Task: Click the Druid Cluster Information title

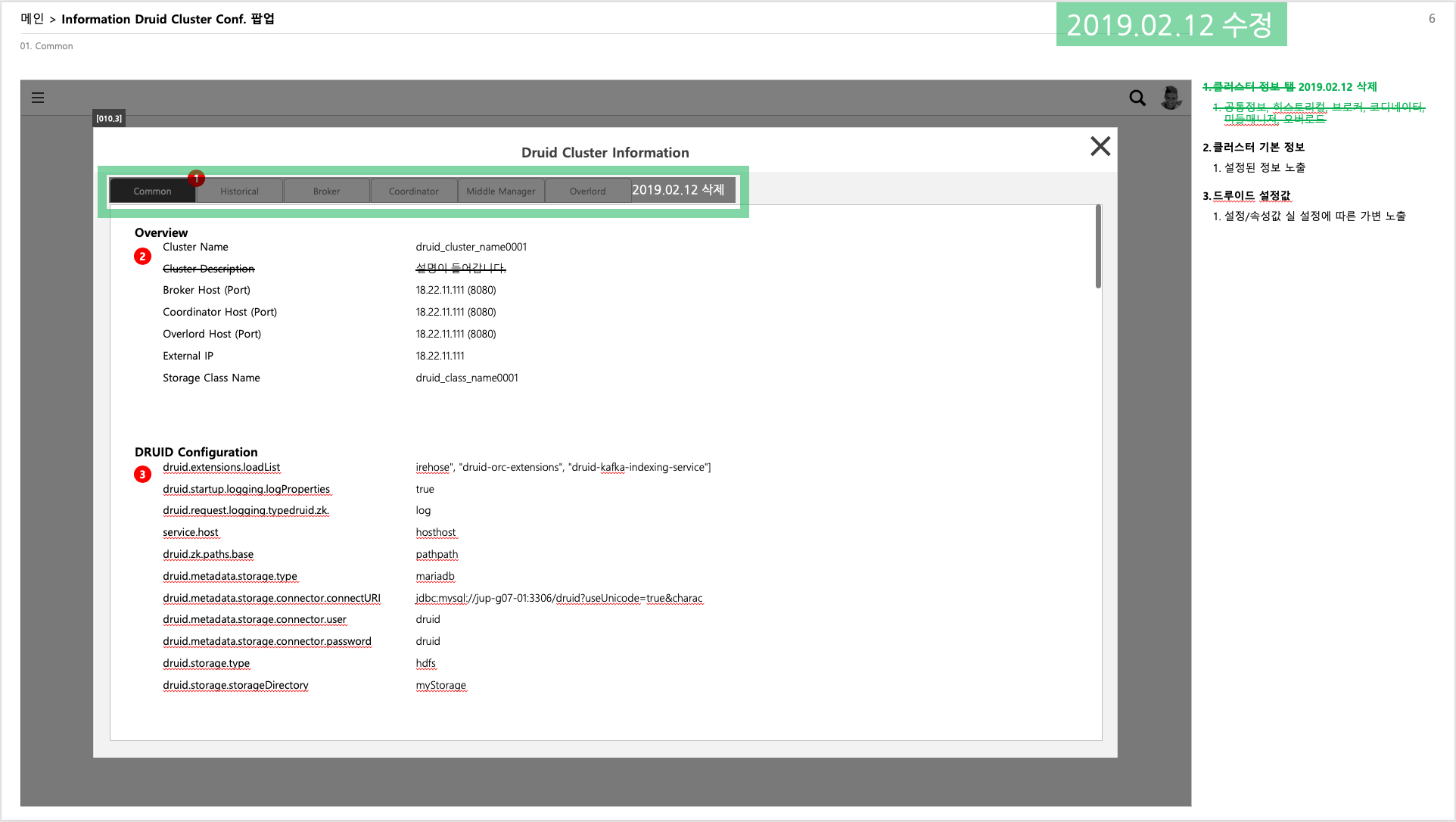Action: (x=605, y=152)
